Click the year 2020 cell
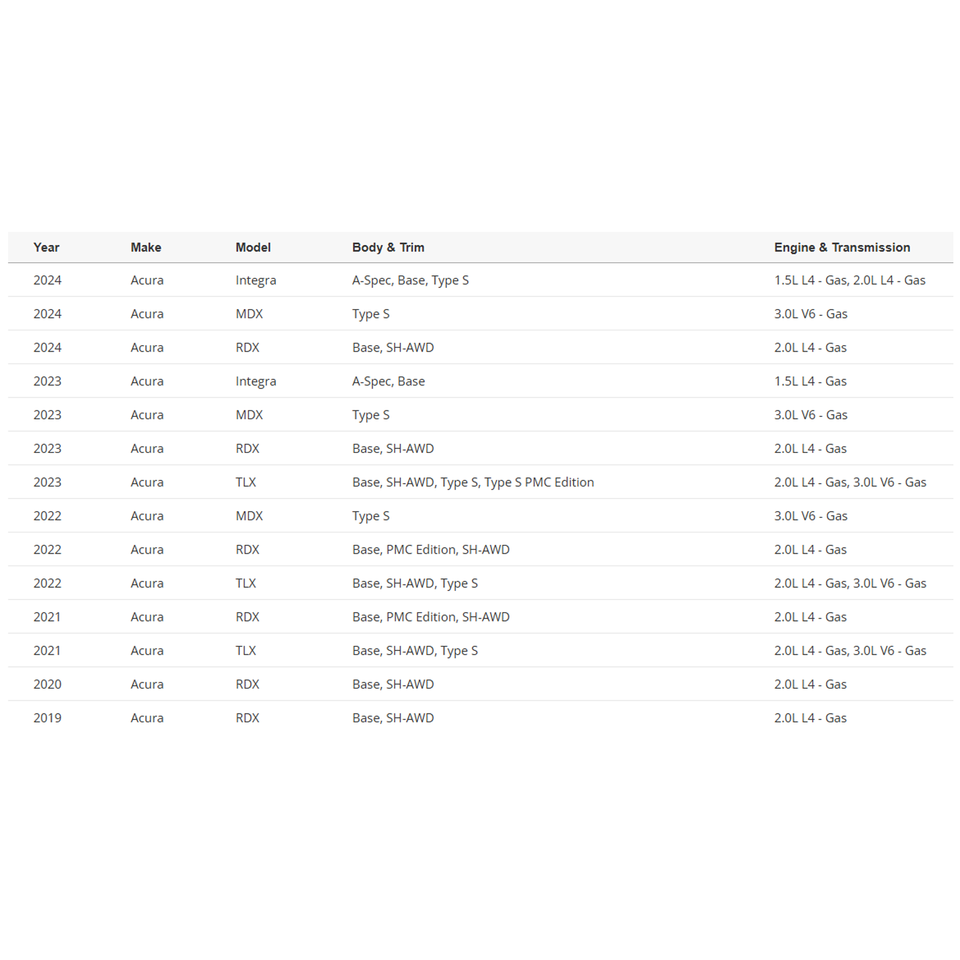Screen dimensions: 960x960 click(x=47, y=684)
